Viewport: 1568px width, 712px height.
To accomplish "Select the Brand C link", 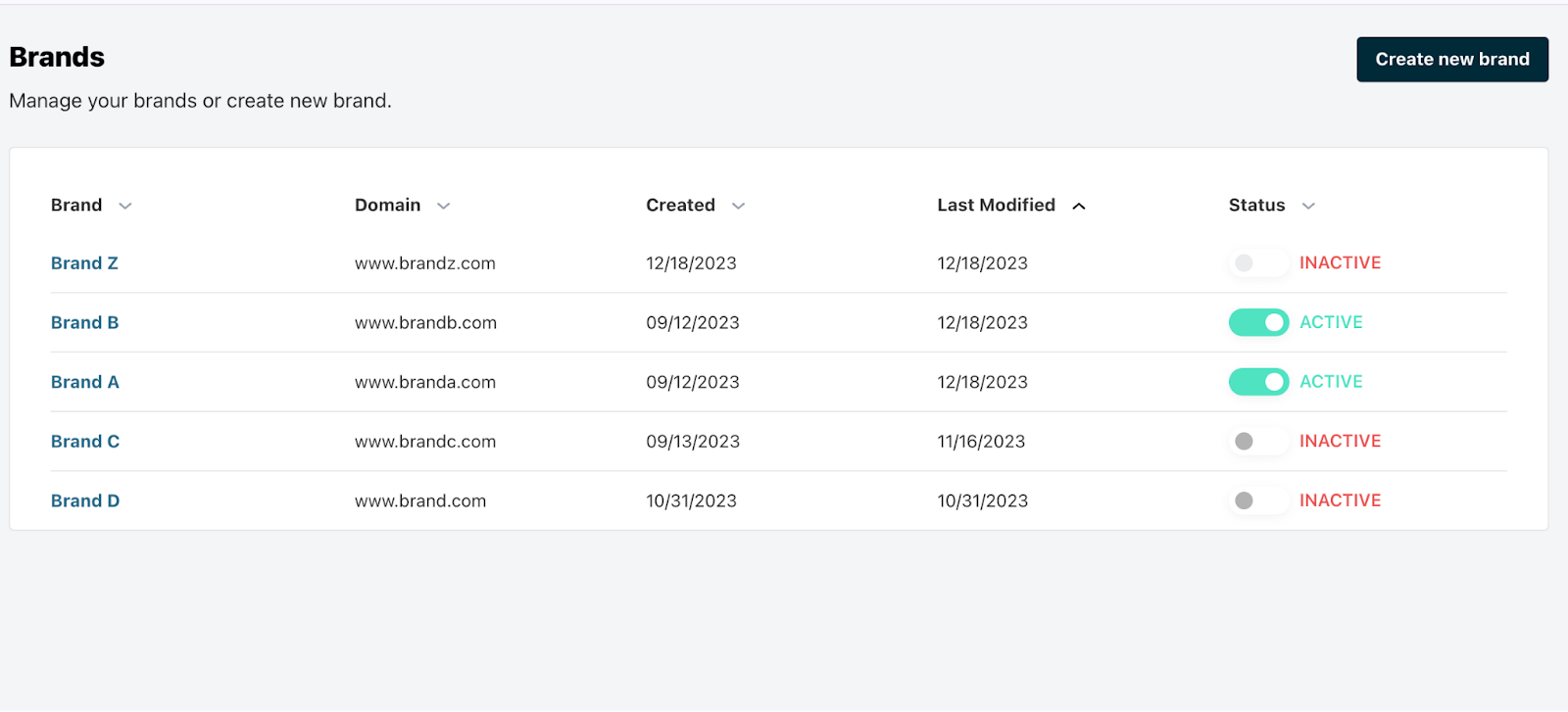I will tap(84, 442).
